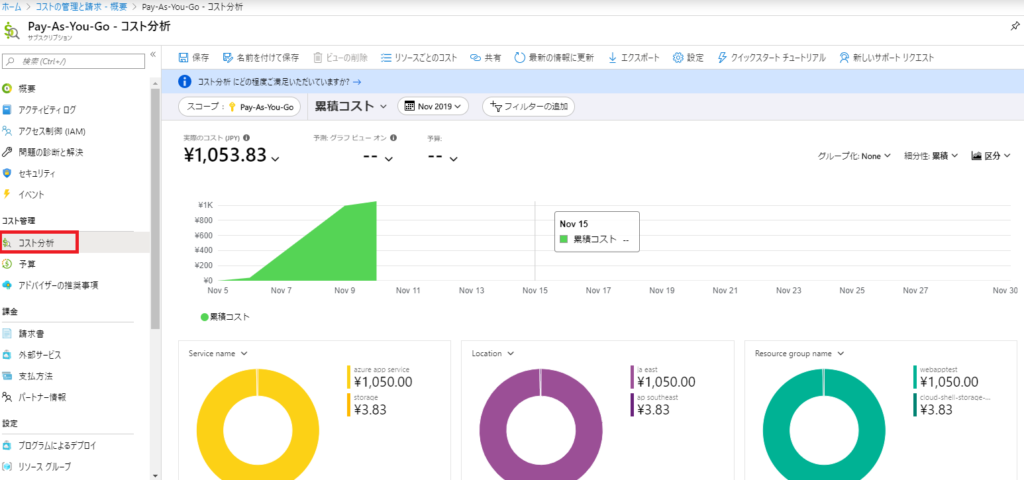
Task: Click the sidebar search (検索) input field
Action: tap(73, 61)
